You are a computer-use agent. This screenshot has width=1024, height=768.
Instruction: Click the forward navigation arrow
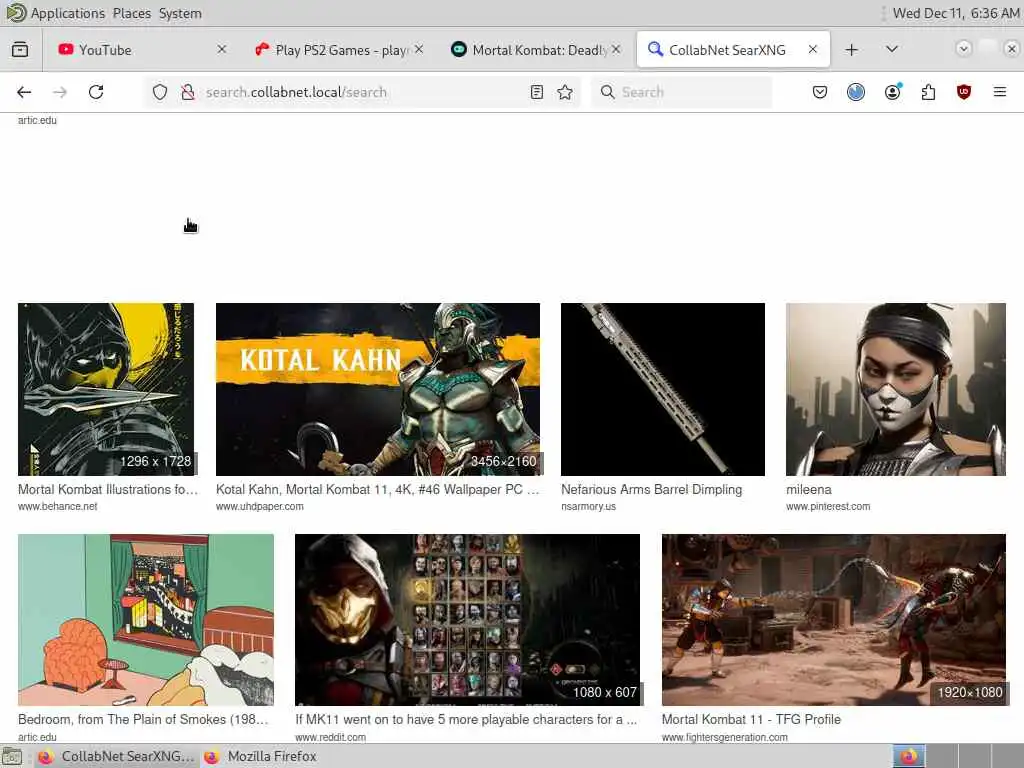point(60,92)
